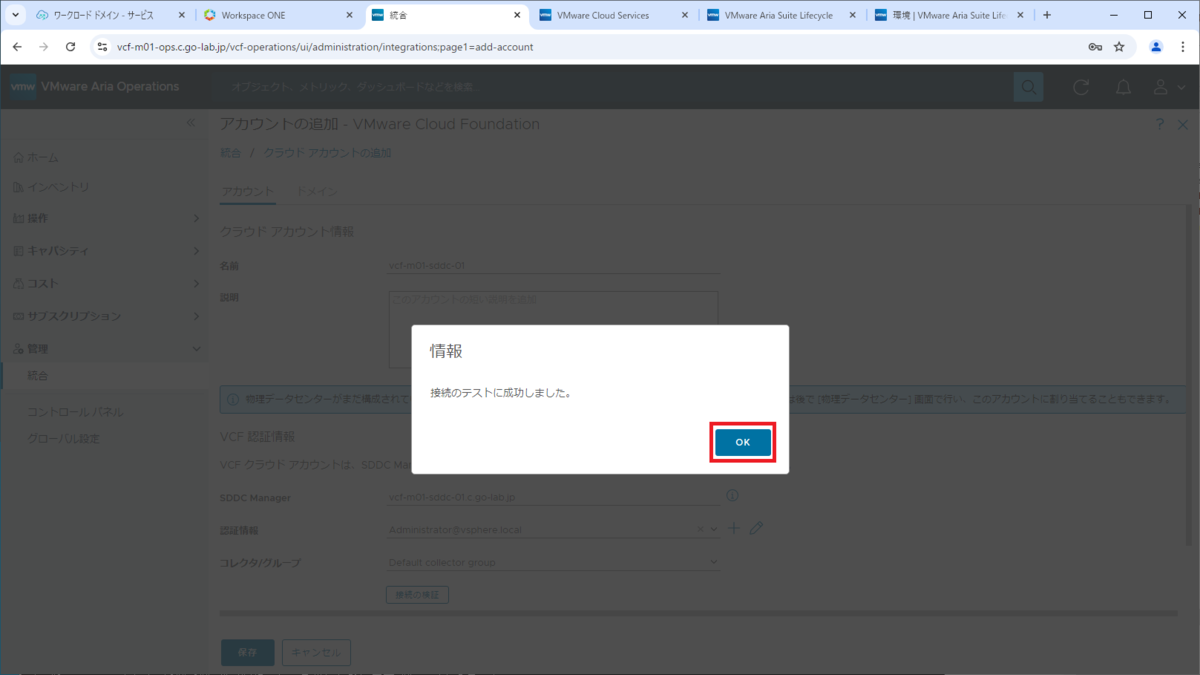Click the 接続の検証 button
1200x675 pixels.
point(418,595)
